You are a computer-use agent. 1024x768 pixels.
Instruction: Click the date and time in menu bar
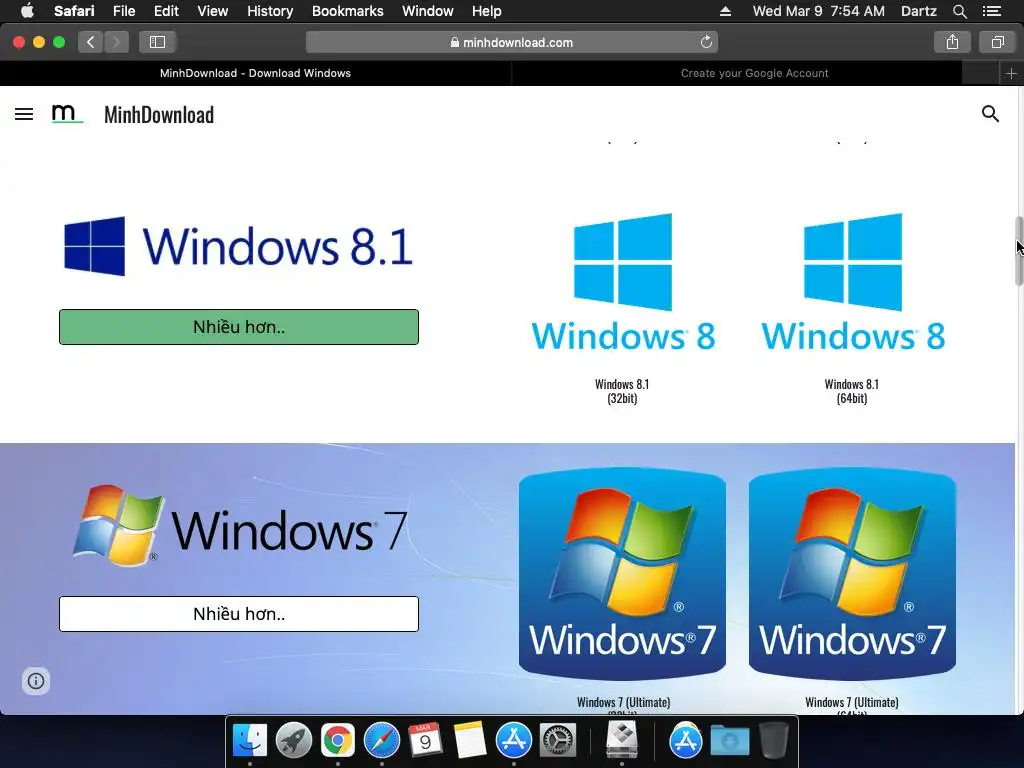(818, 11)
